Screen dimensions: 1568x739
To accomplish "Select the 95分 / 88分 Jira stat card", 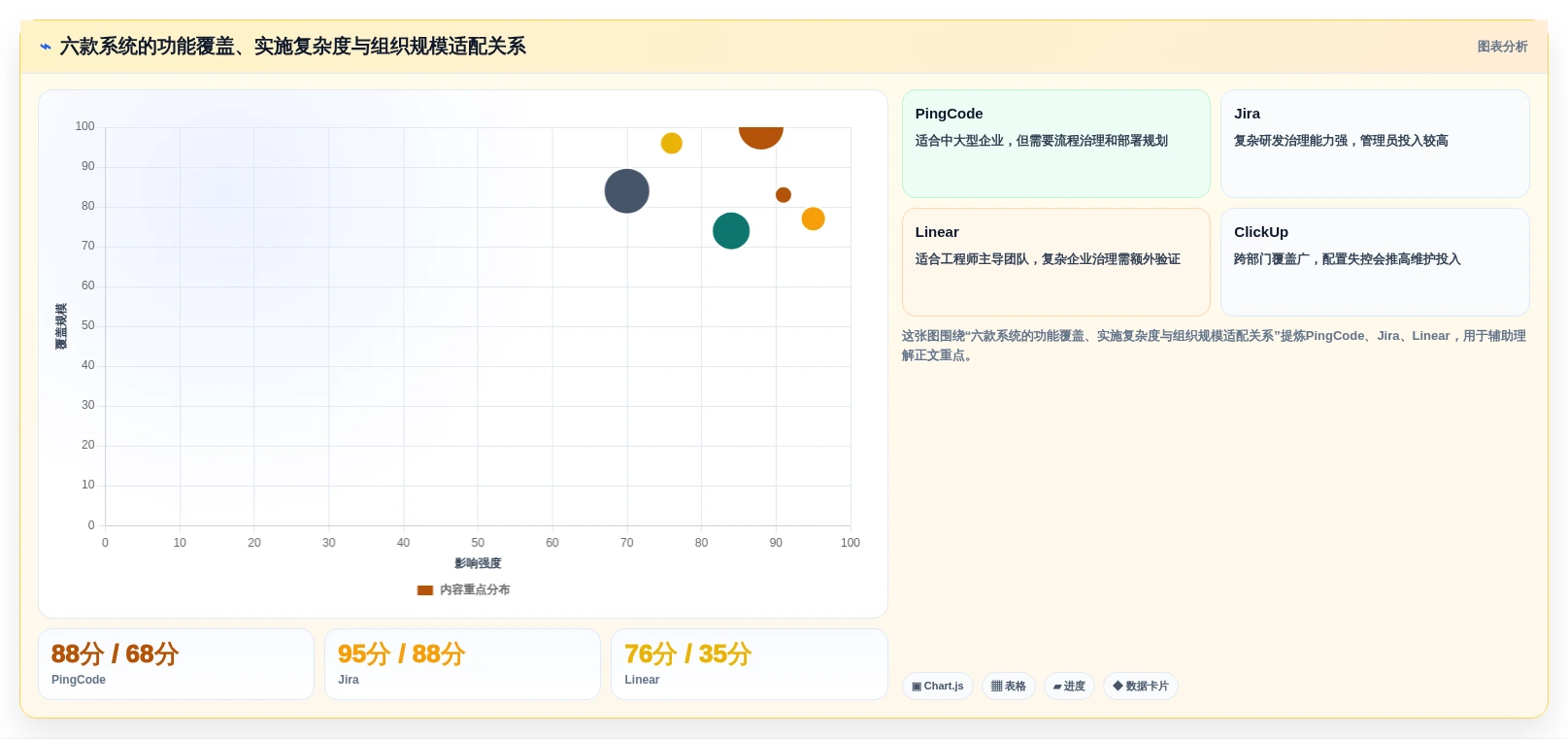I will point(462,664).
